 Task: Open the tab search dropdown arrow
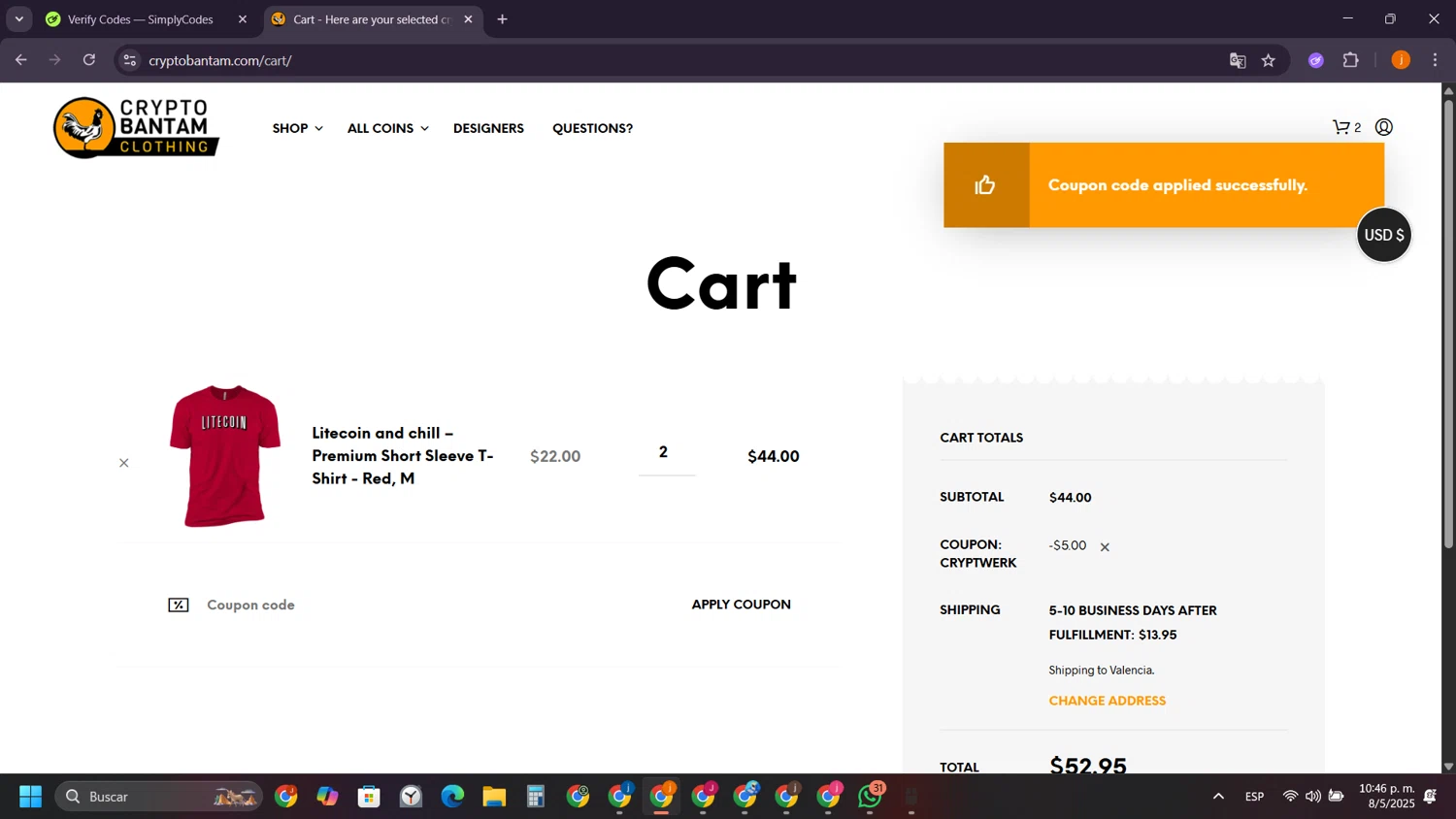tap(18, 19)
